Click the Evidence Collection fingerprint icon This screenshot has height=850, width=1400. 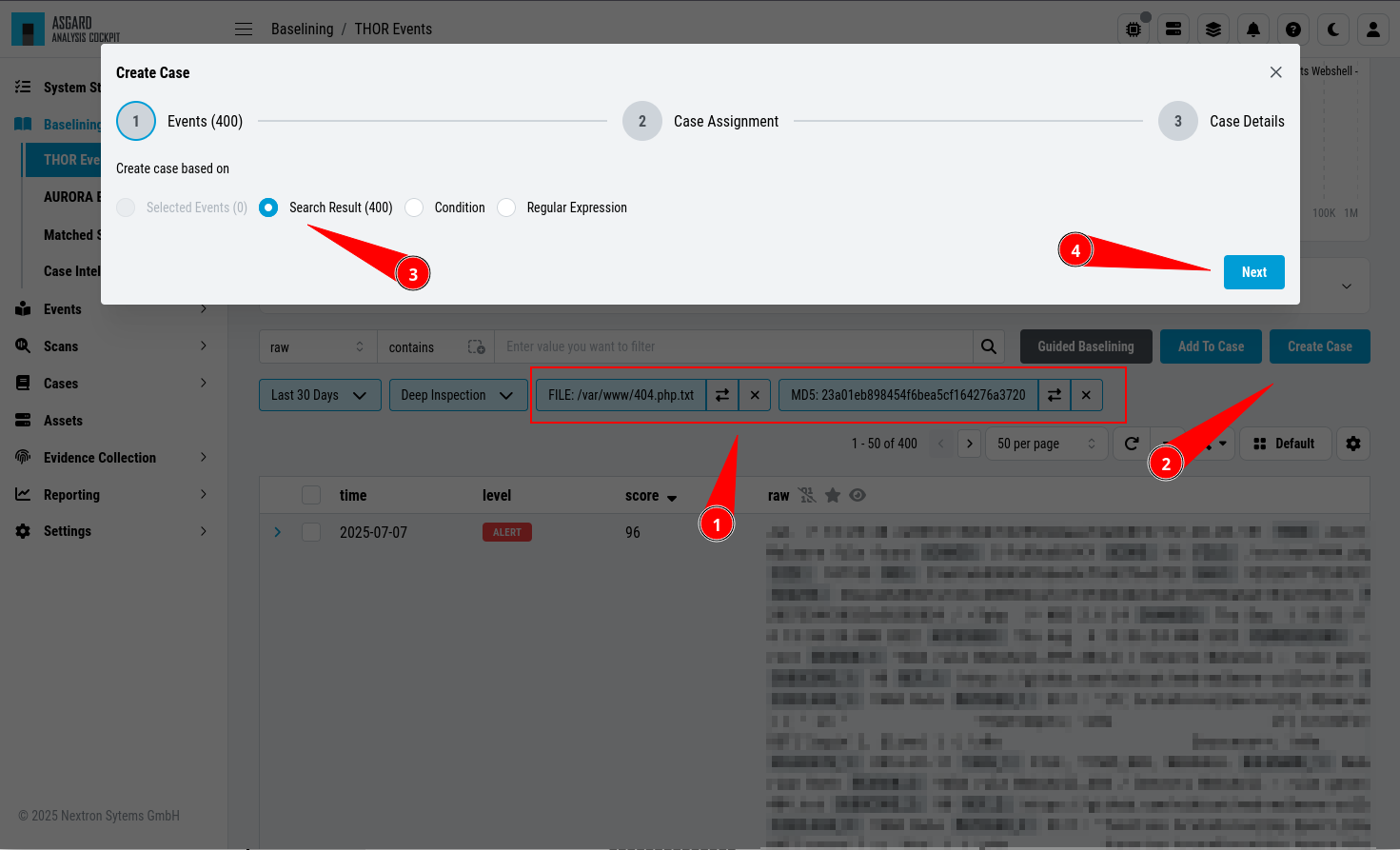coord(23,457)
